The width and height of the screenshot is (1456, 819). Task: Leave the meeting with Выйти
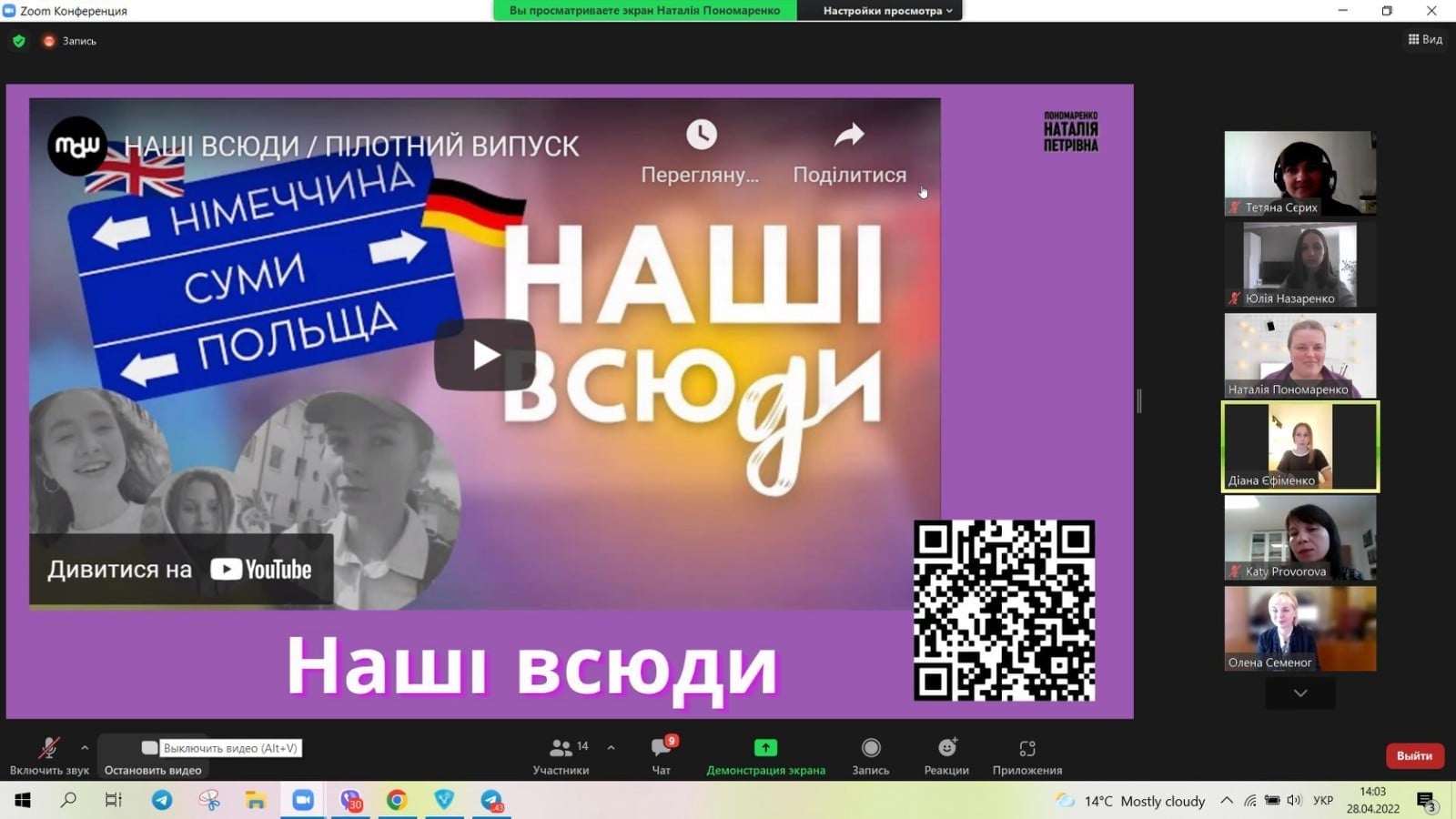pyautogui.click(x=1414, y=755)
